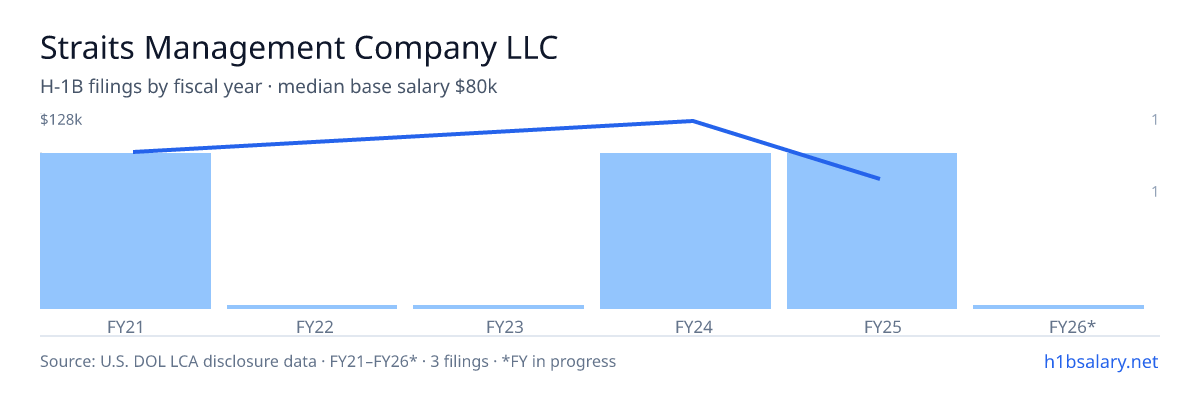Open the h1bsalary.net link

(x=1101, y=361)
